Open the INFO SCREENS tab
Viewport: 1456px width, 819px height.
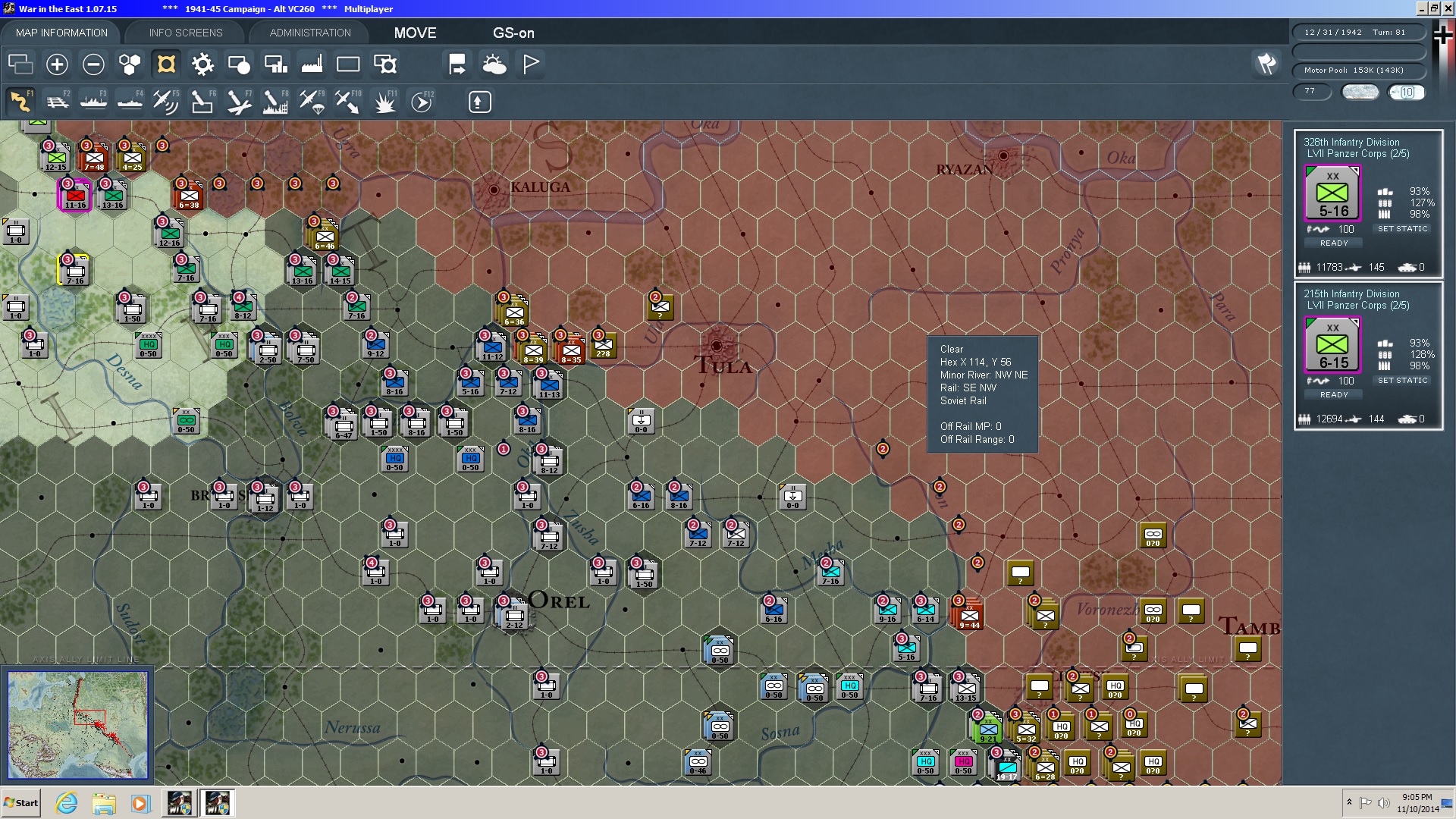coord(186,33)
